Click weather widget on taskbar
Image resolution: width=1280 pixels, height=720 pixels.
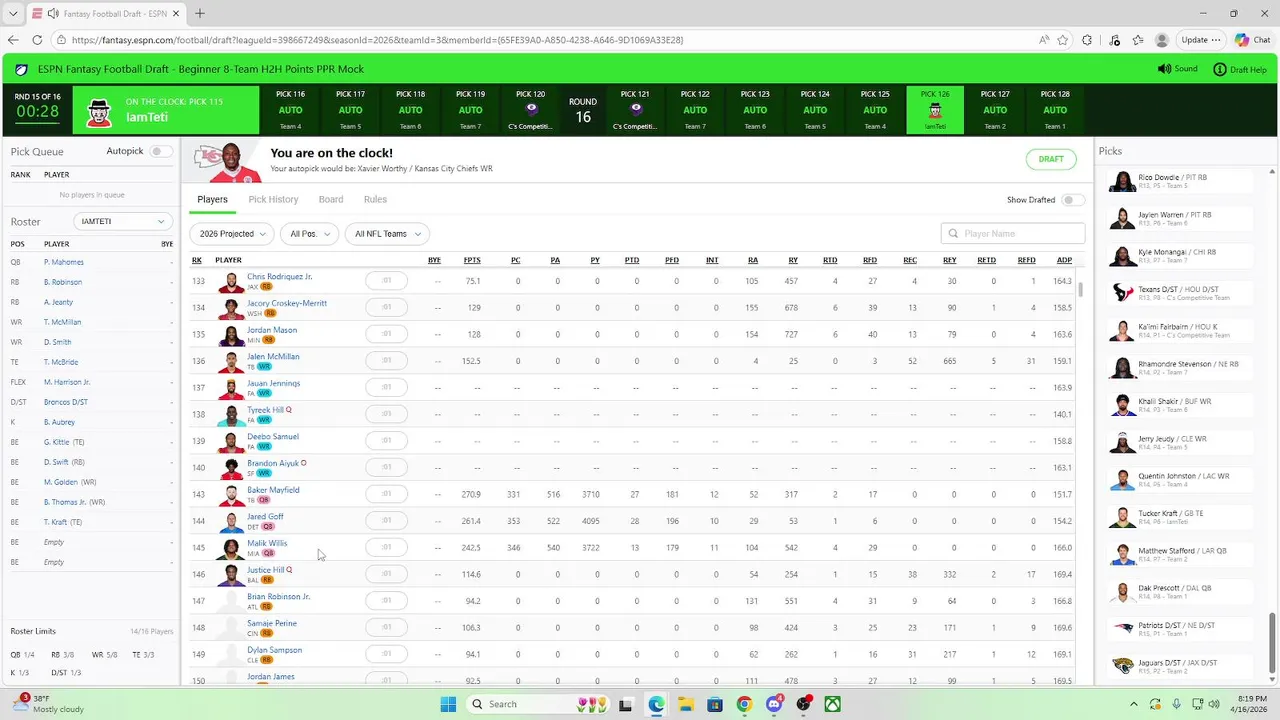50,704
